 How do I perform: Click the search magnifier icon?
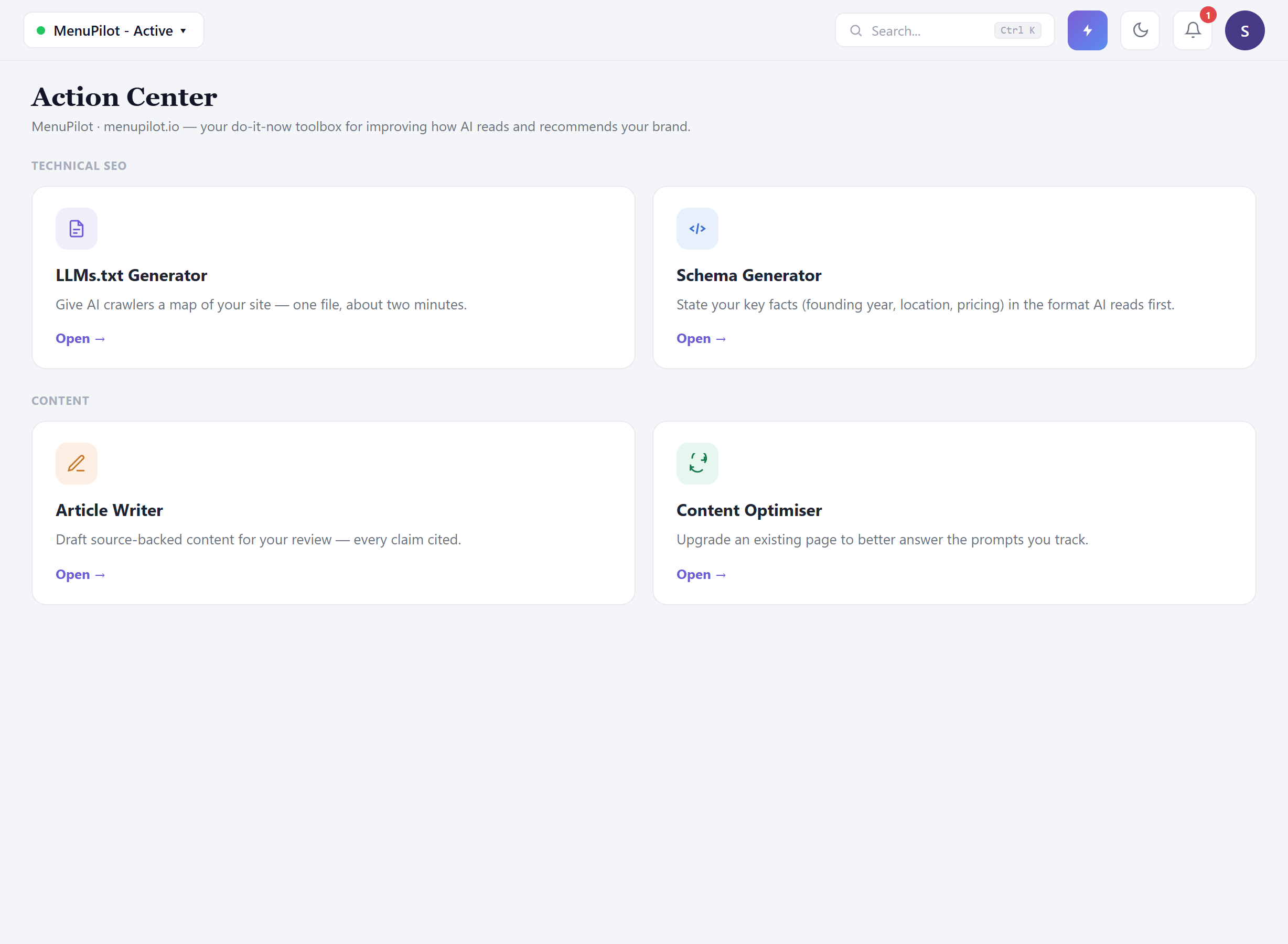(855, 30)
